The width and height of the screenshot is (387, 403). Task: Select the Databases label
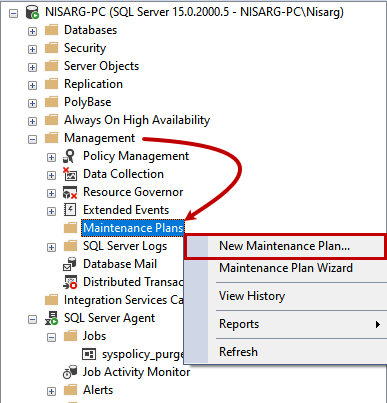[90, 30]
